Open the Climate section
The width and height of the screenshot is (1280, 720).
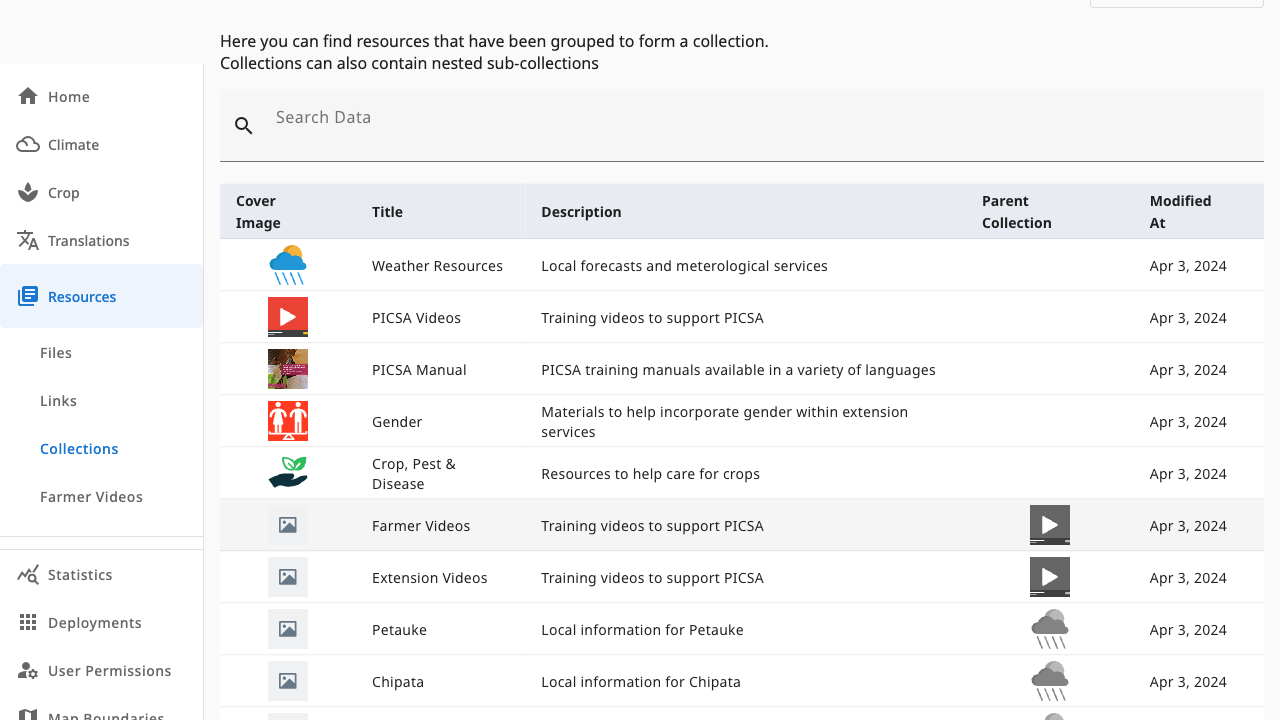coord(101,144)
